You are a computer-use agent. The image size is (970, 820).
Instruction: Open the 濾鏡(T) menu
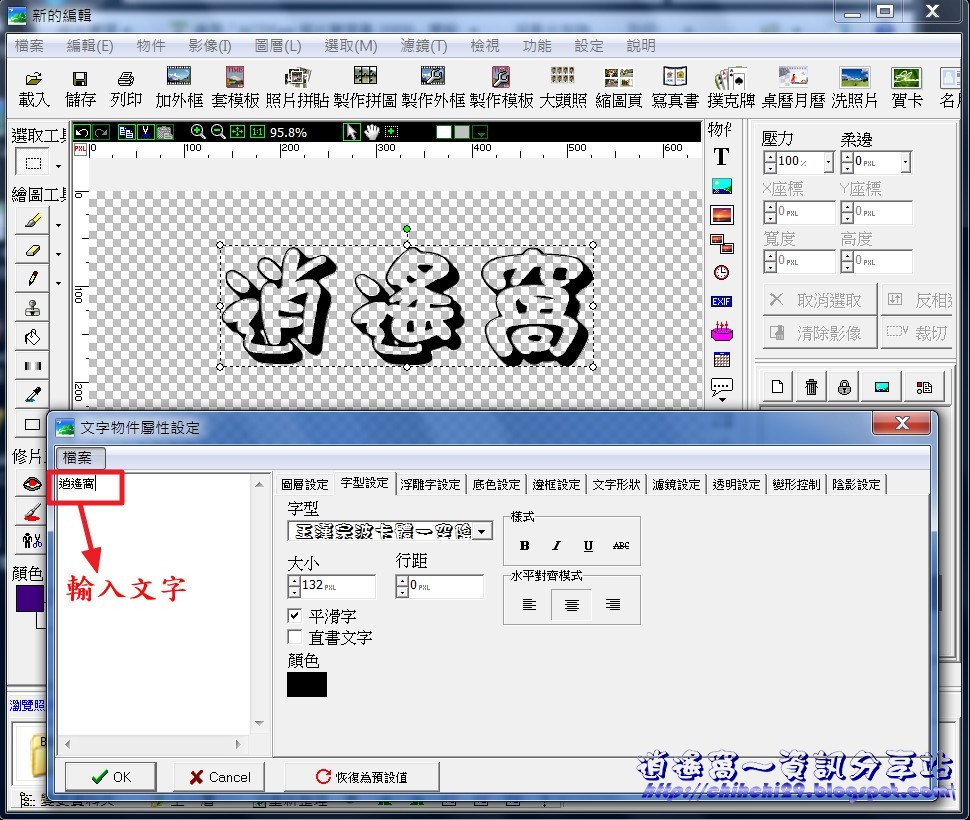click(x=424, y=46)
